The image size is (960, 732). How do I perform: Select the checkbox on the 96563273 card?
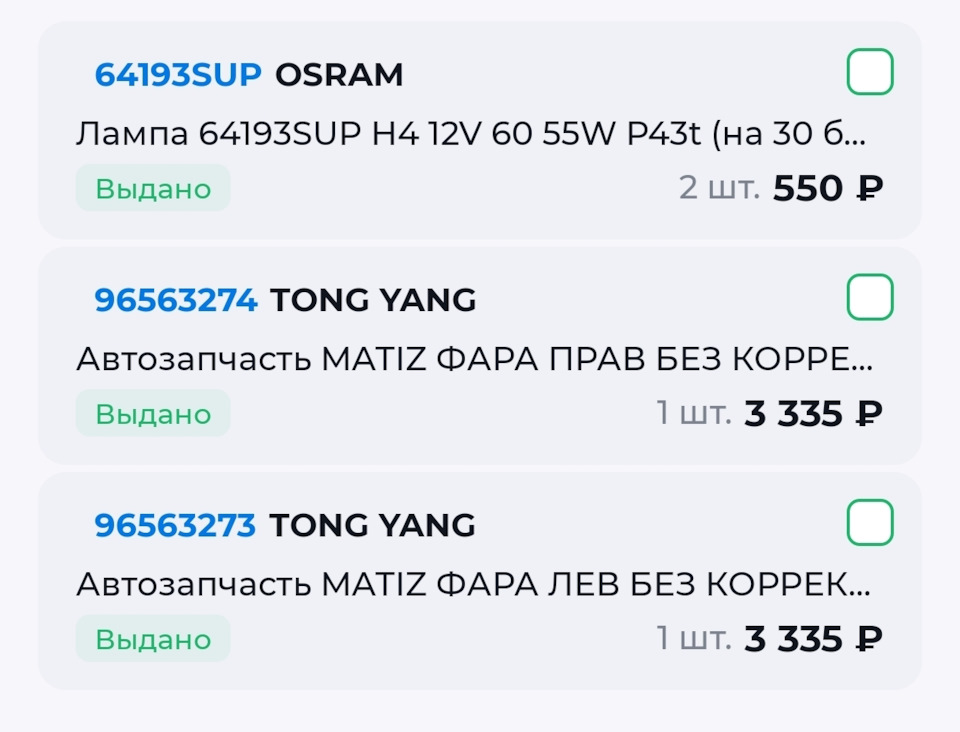[x=869, y=521]
